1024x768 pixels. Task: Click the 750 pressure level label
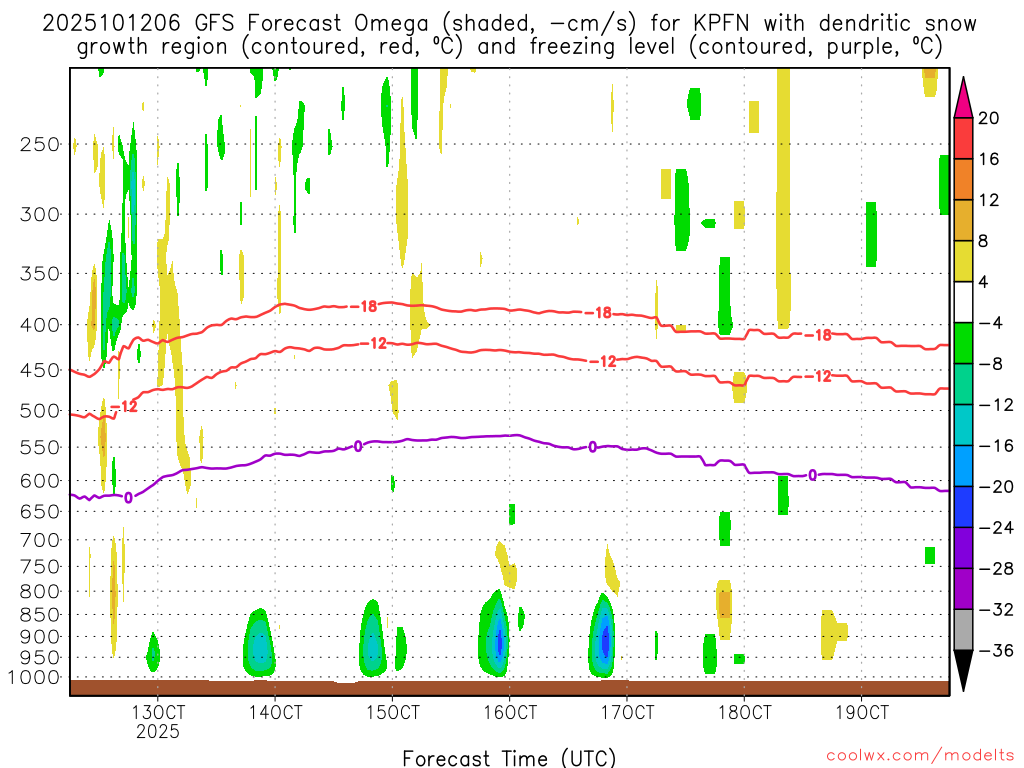(x=40, y=567)
